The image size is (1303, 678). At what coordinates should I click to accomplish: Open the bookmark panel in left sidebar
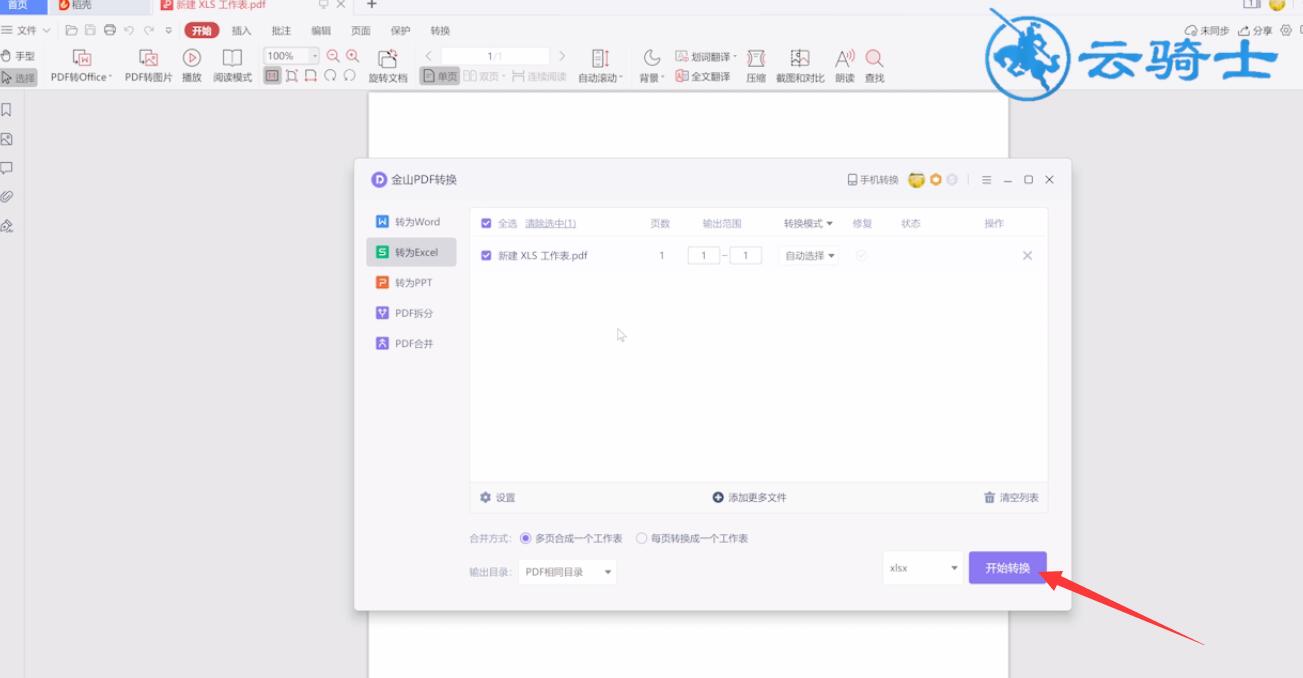[x=7, y=109]
